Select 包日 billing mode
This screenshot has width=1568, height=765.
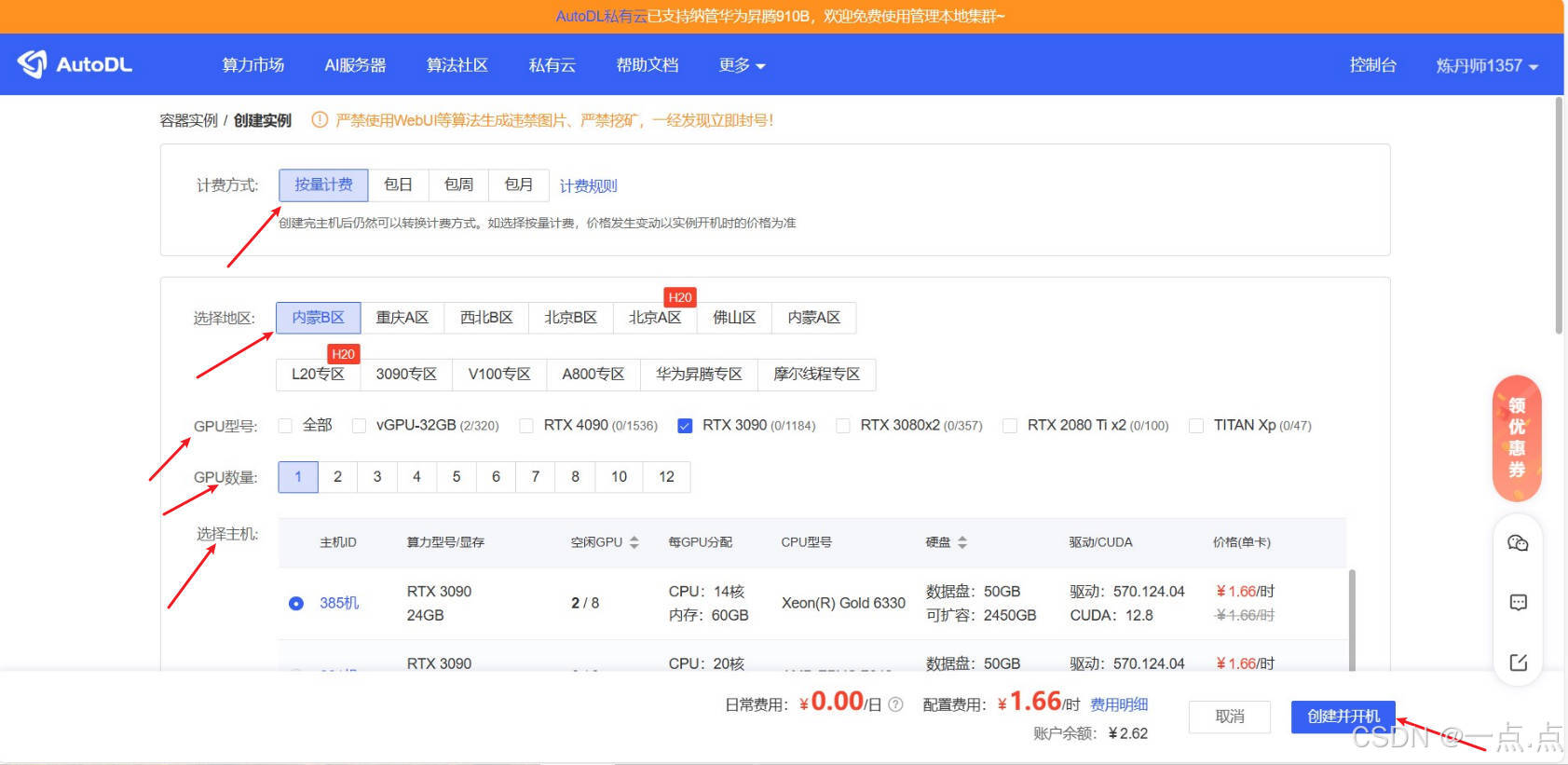pyautogui.click(x=399, y=184)
